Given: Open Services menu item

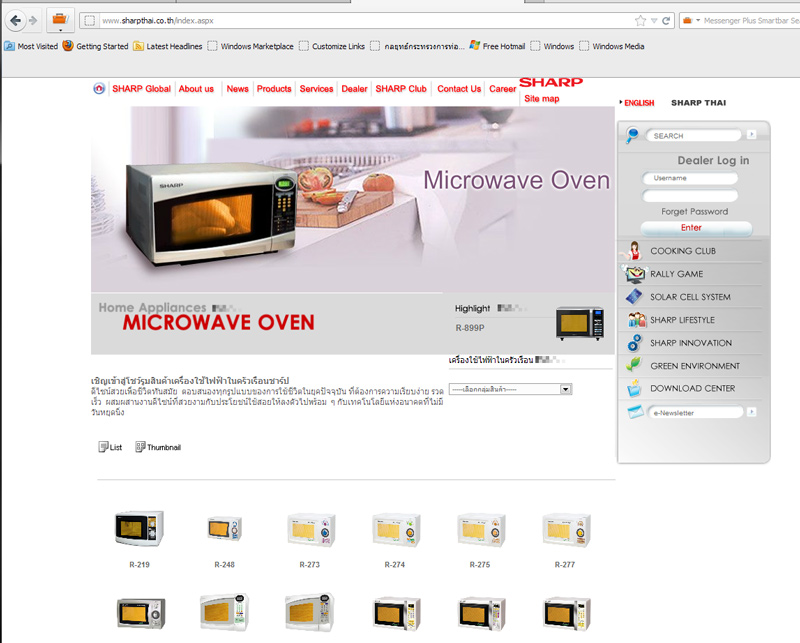Looking at the screenshot, I should (316, 89).
